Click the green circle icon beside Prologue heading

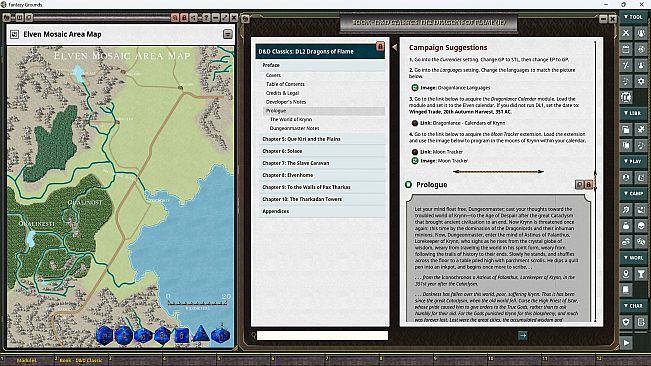click(x=409, y=184)
